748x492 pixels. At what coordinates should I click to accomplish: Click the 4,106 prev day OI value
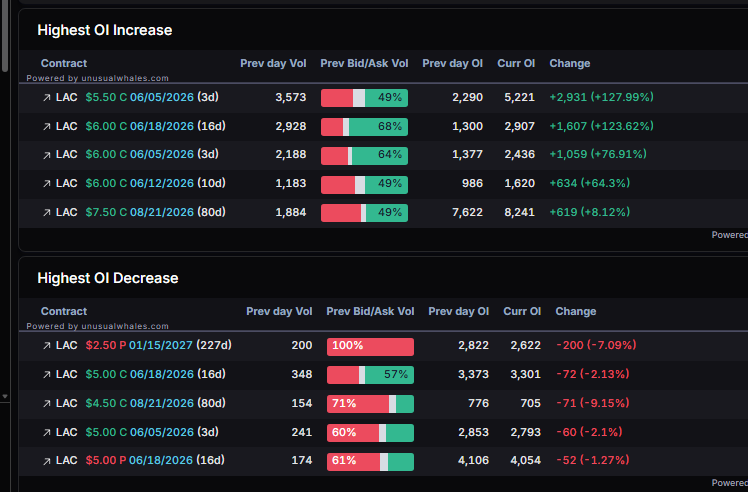click(473, 461)
